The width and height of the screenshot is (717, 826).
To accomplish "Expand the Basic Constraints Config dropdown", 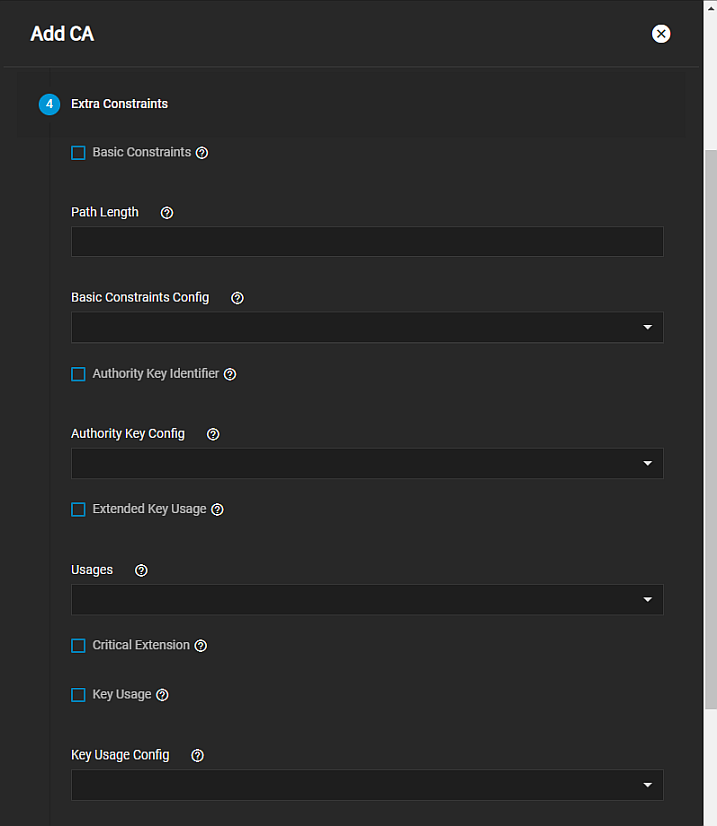I will [367, 327].
